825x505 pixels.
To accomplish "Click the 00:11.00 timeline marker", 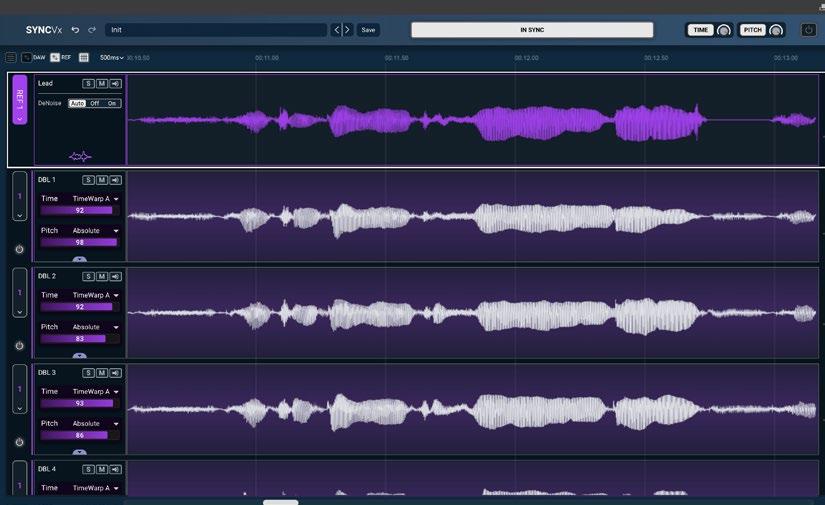I will tap(267, 58).
